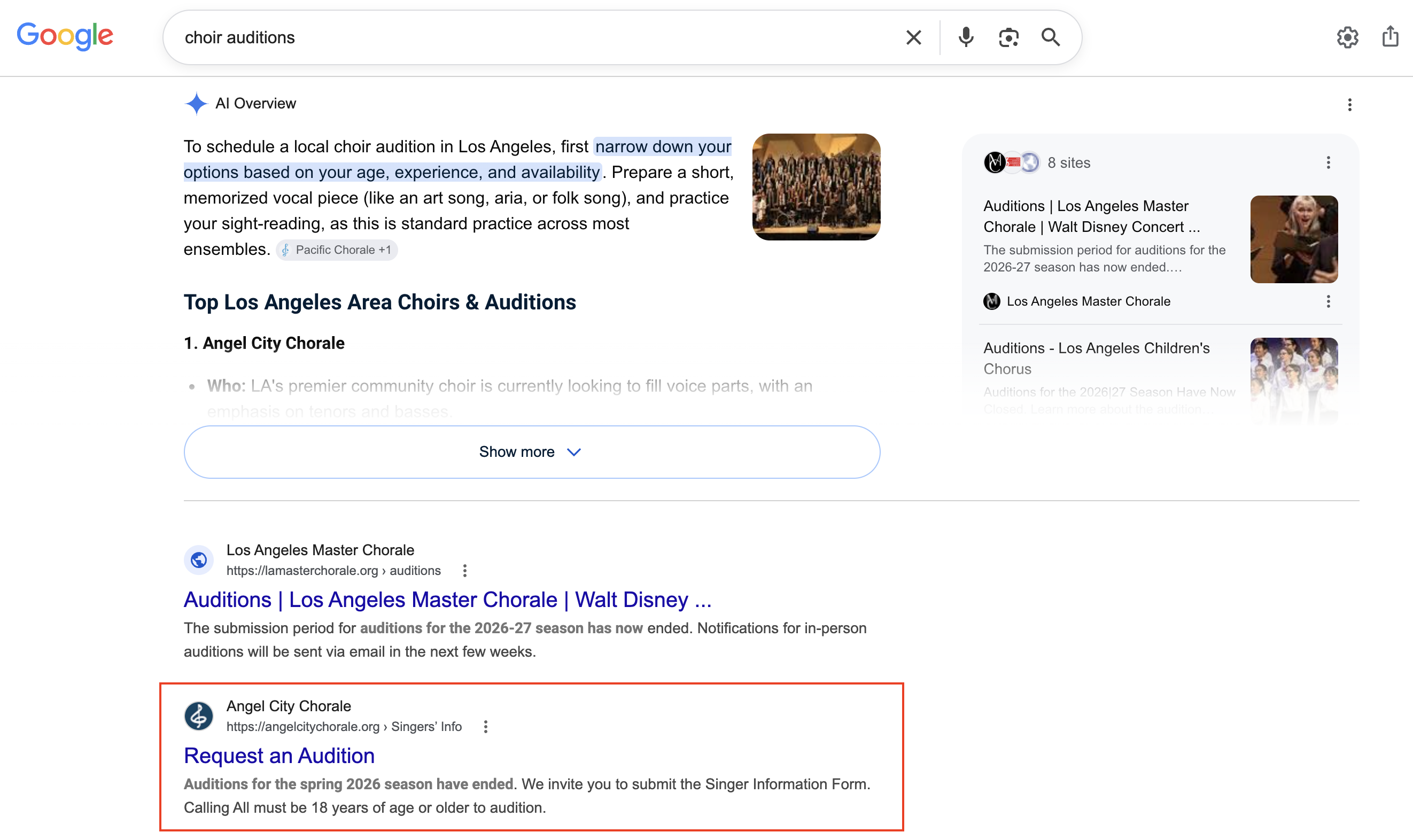The width and height of the screenshot is (1413, 840).
Task: Click the Google logo
Action: (65, 36)
